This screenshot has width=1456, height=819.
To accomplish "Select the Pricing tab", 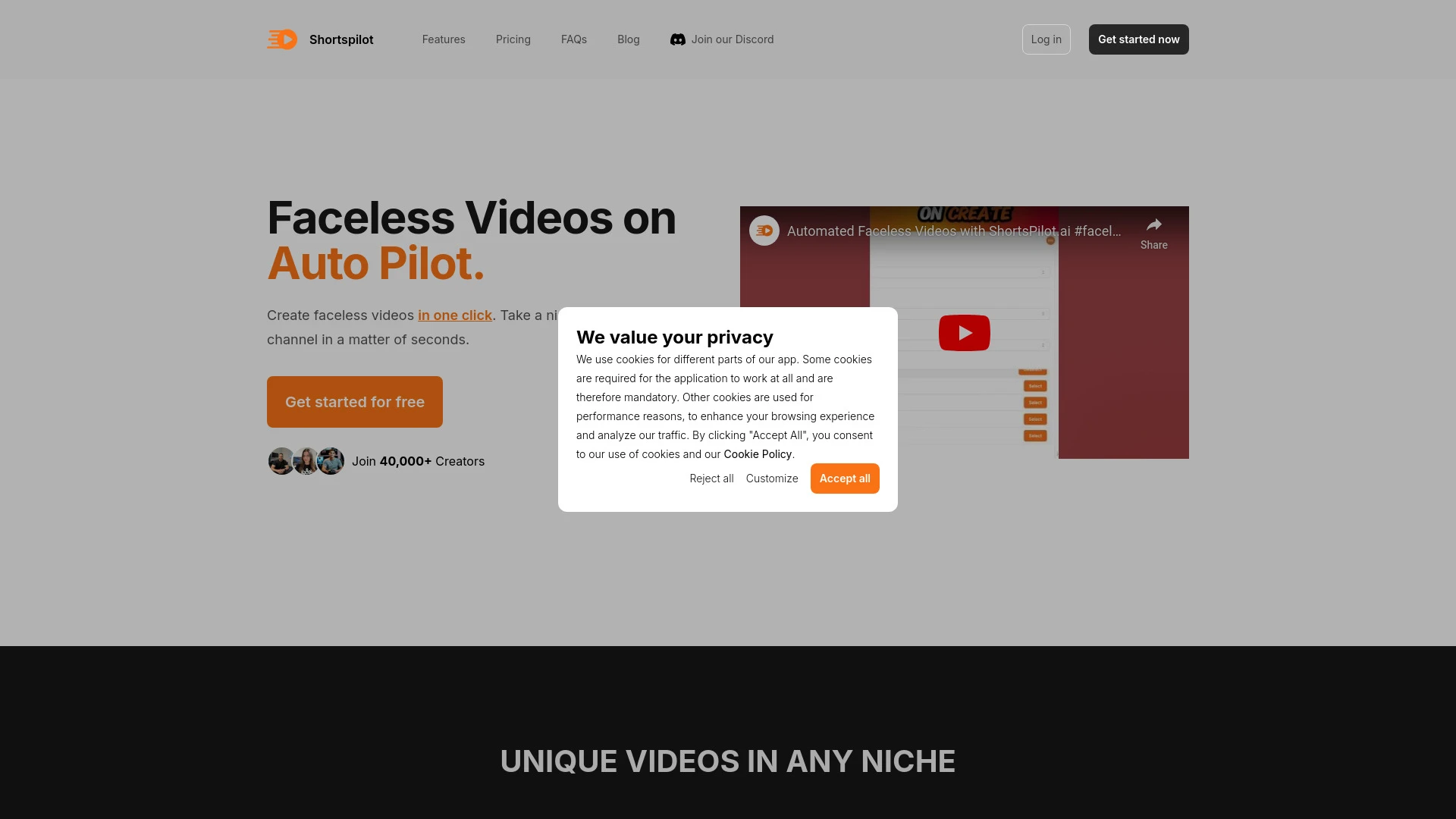I will 513,39.
